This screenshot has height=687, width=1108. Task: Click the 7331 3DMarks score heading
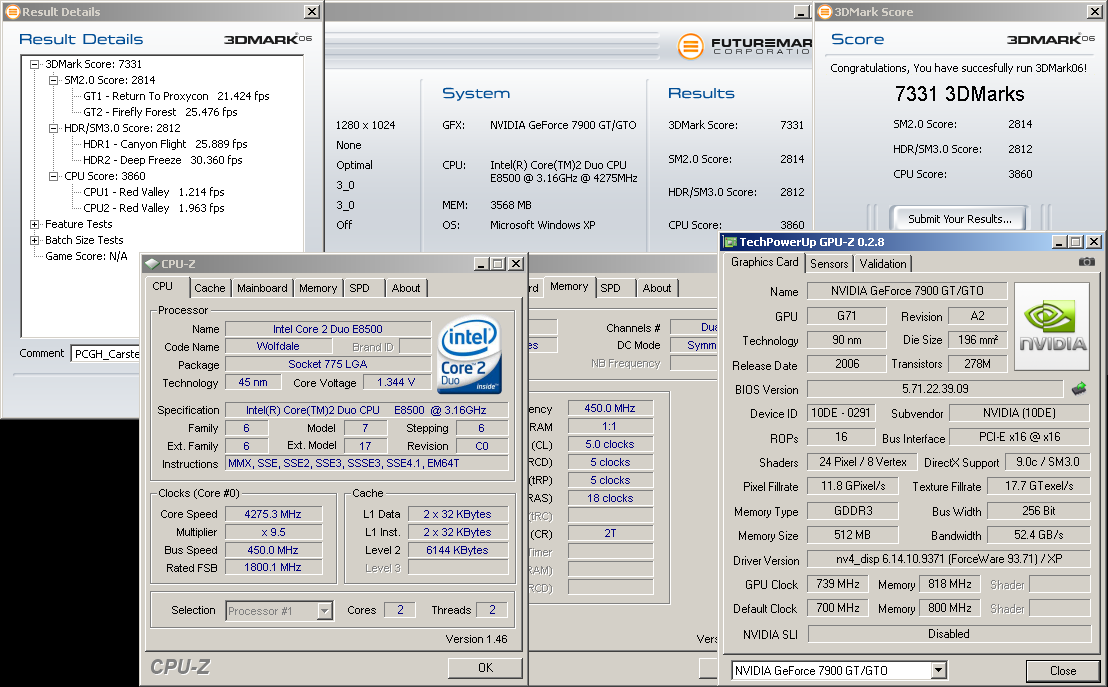point(959,94)
